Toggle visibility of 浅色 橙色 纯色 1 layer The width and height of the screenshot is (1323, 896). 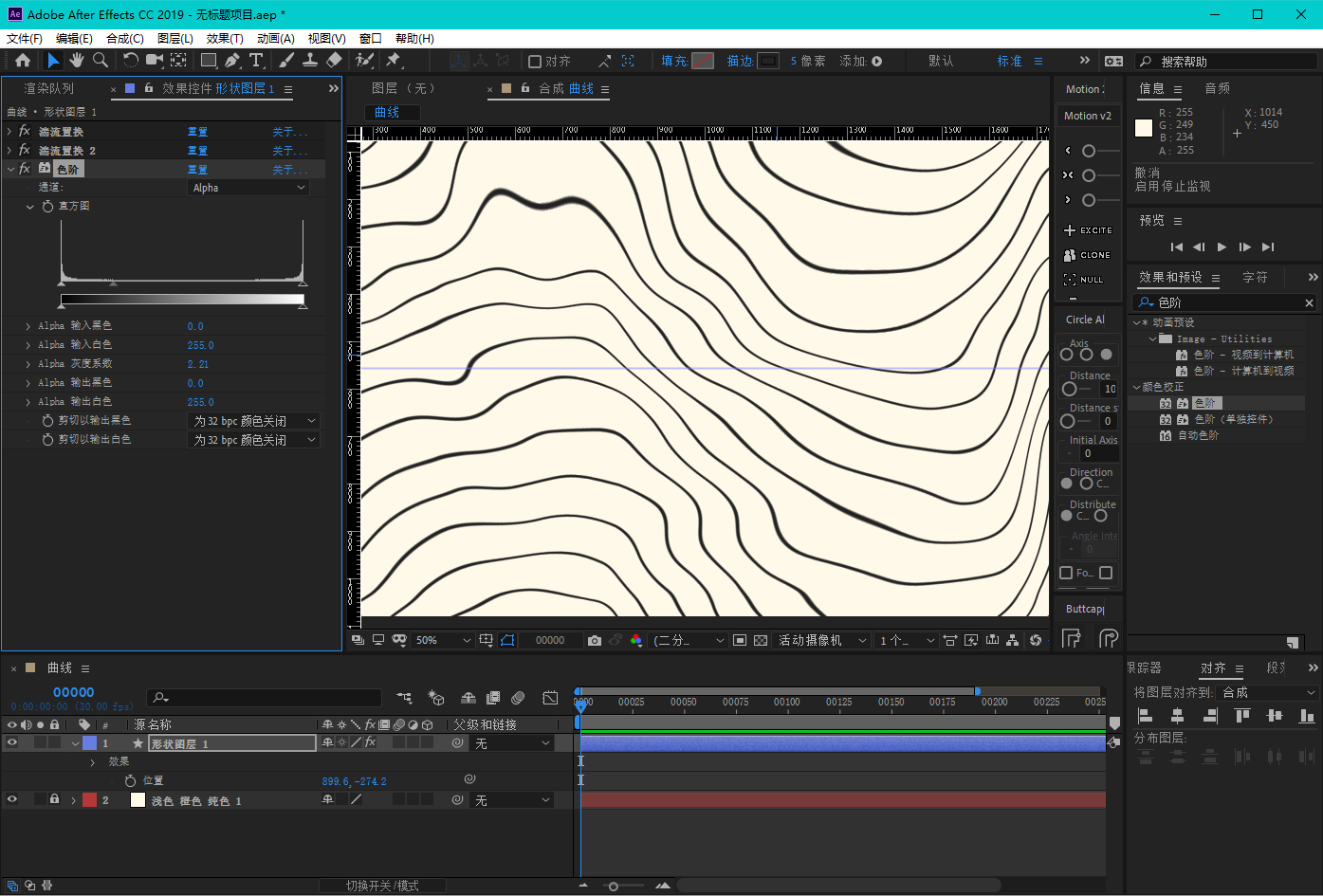click(x=12, y=800)
